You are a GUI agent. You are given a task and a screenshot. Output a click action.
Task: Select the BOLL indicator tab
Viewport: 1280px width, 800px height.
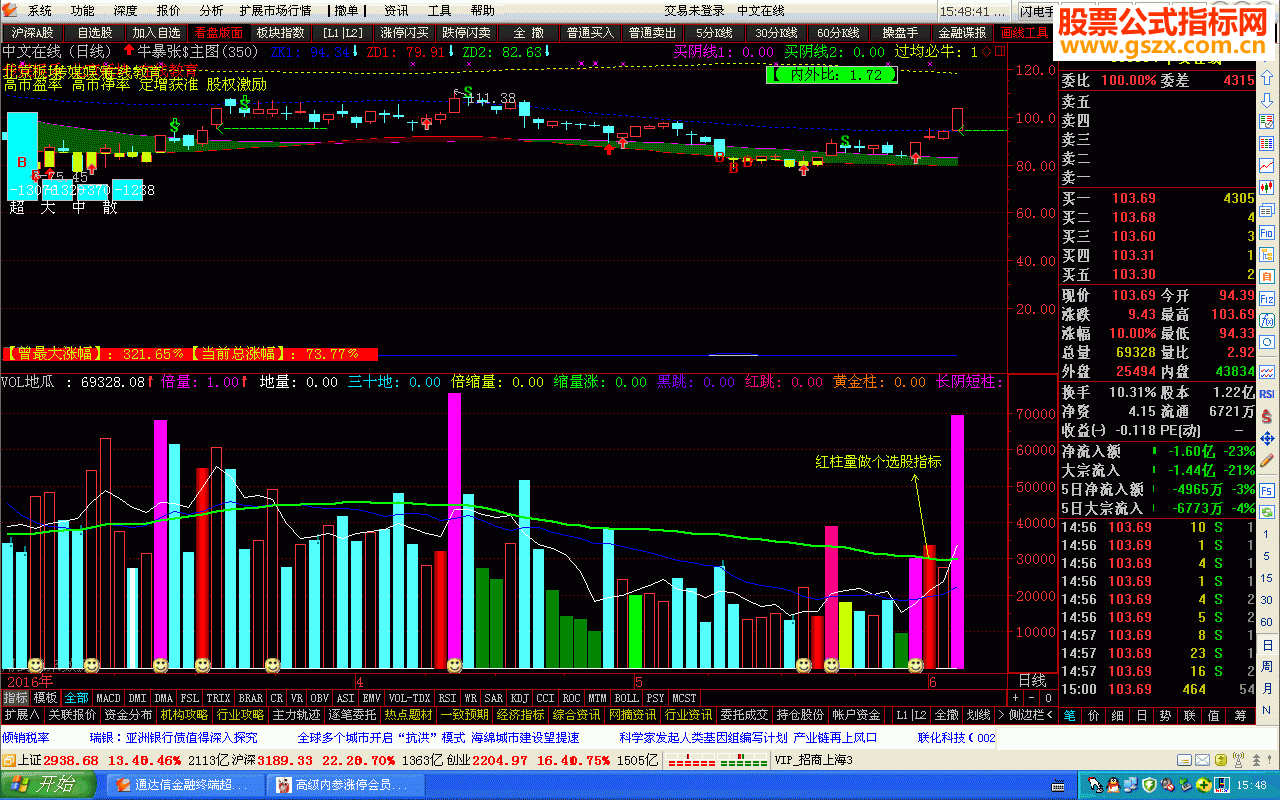[626, 697]
